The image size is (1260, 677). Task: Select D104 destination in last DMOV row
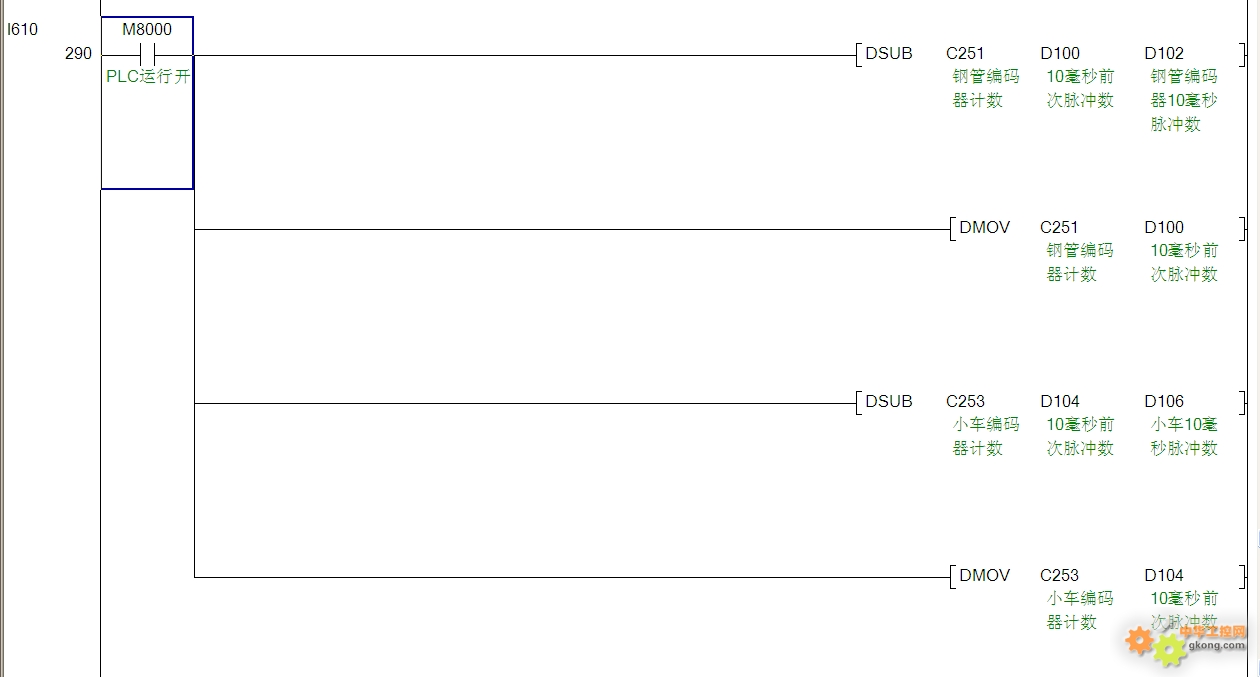[1164, 576]
